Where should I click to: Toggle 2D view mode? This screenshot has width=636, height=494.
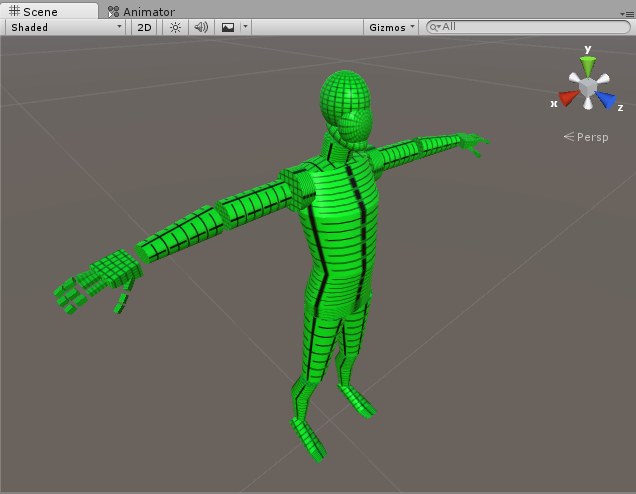tap(145, 27)
